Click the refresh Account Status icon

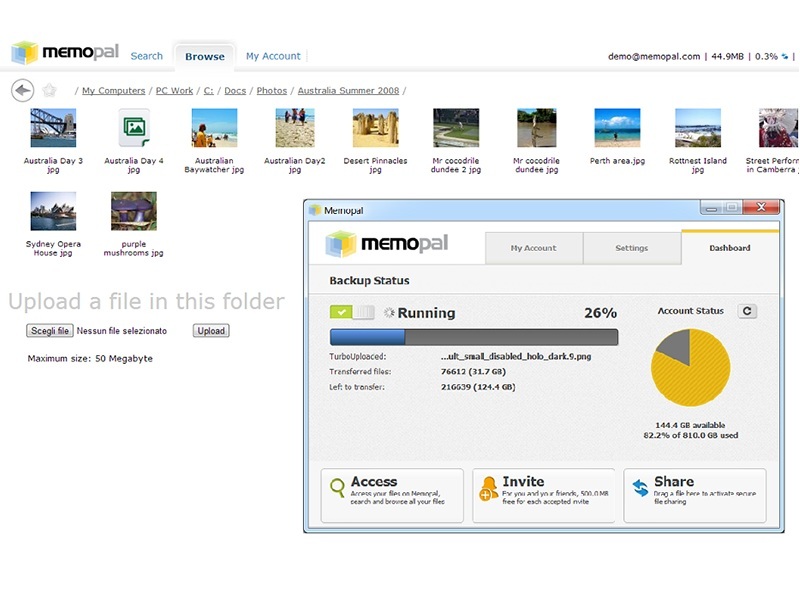[747, 311]
